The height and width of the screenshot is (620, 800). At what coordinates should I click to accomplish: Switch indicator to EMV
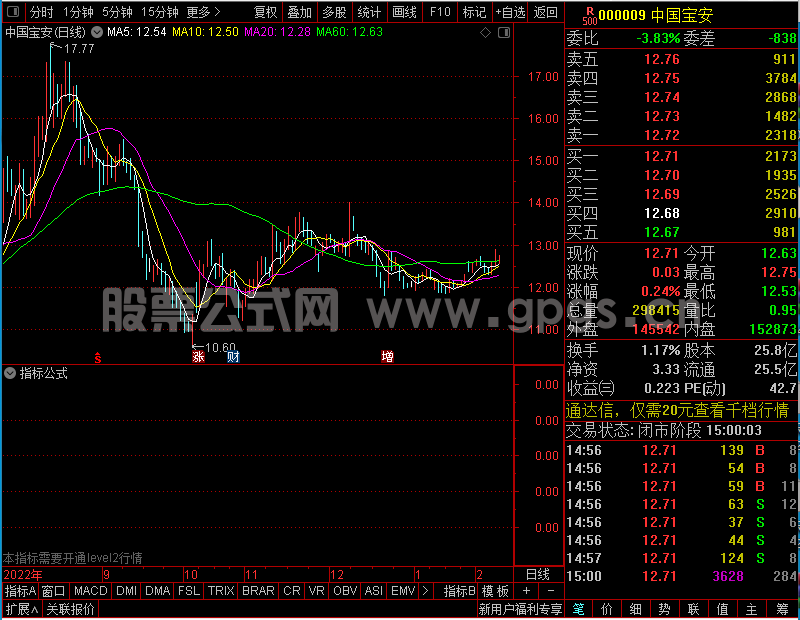(x=403, y=591)
